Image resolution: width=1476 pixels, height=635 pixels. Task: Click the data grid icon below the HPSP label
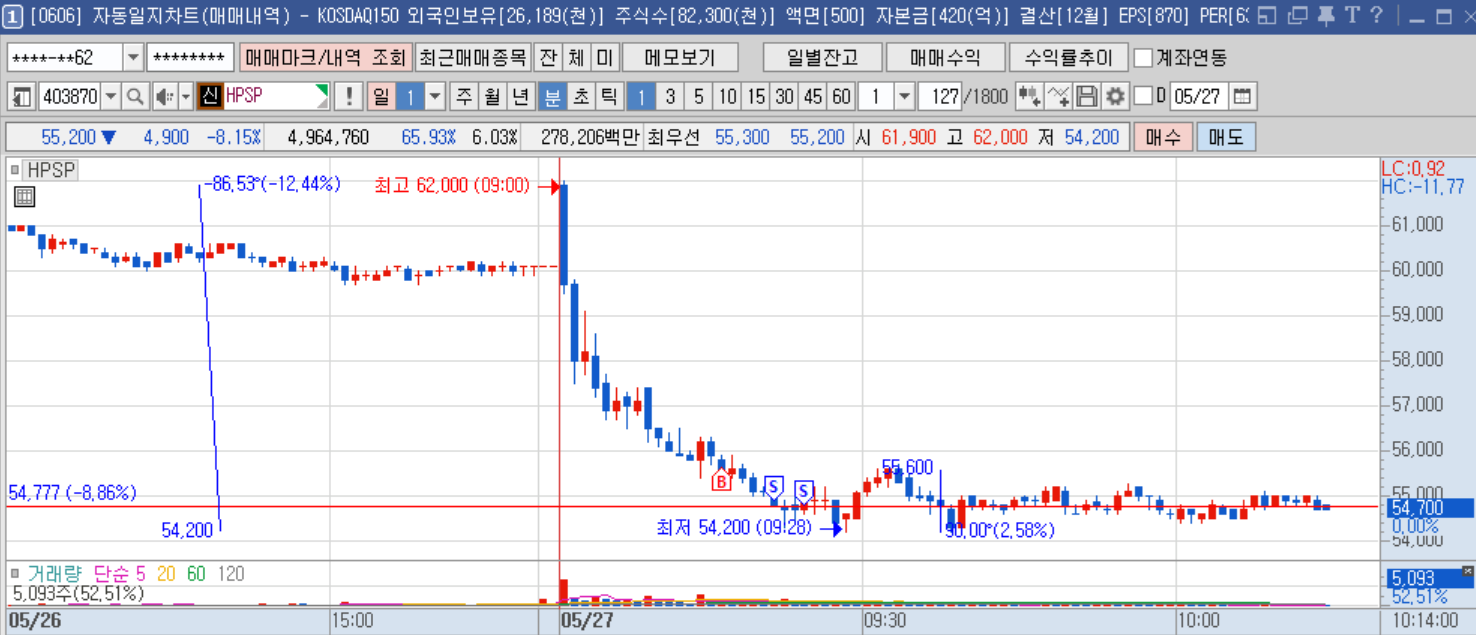click(24, 196)
